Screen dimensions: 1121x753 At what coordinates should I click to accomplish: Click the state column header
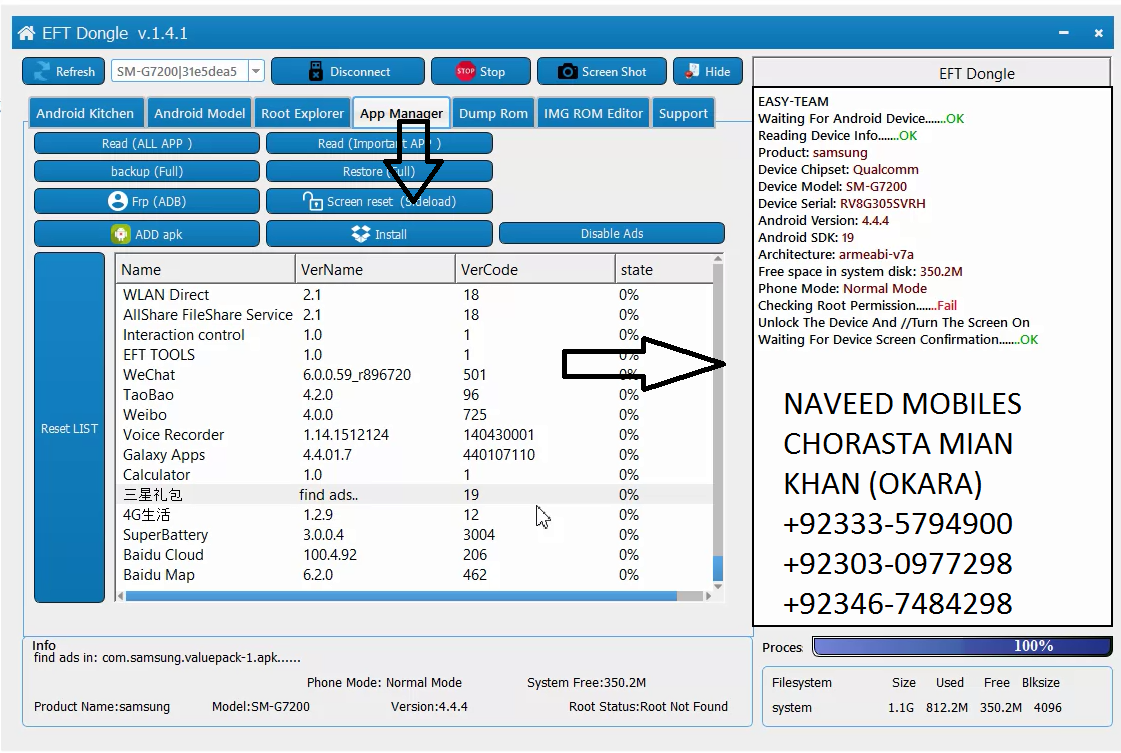pyautogui.click(x=664, y=270)
